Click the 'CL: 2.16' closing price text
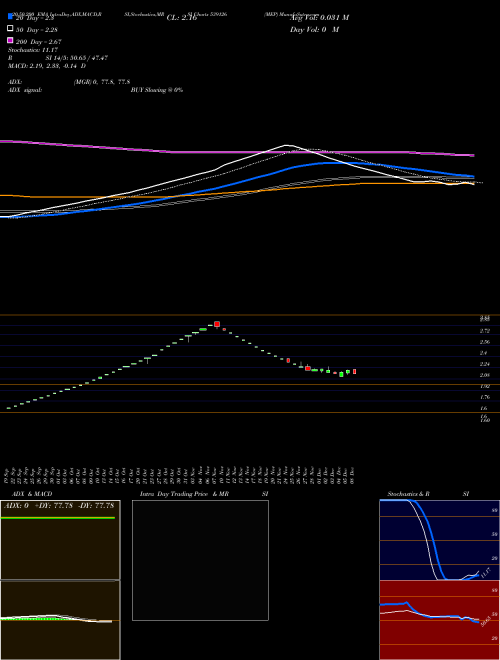Image resolution: width=500 pixels, height=660 pixels. coord(182,18)
